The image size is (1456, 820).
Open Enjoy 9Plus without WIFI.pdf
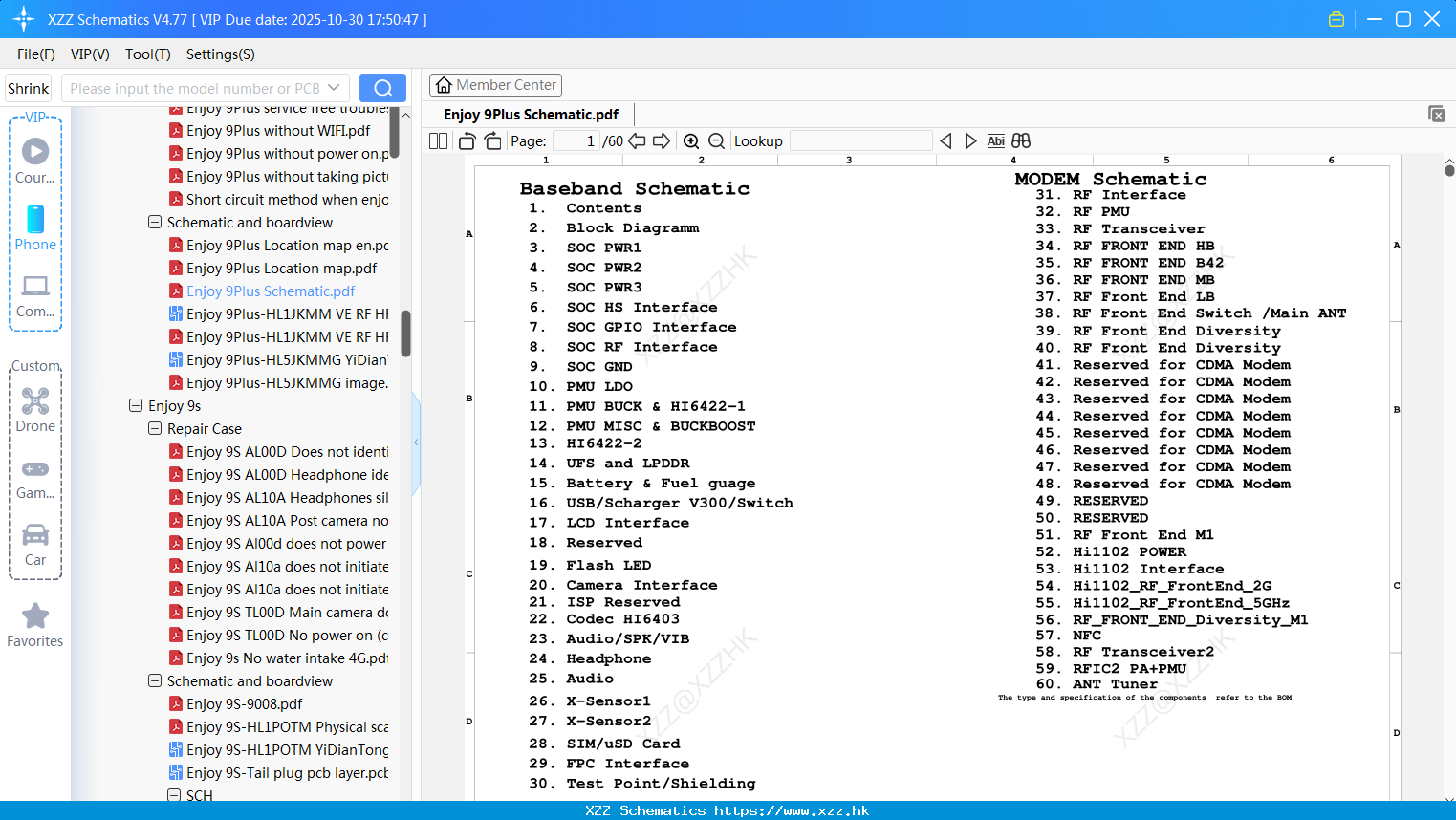click(x=270, y=130)
